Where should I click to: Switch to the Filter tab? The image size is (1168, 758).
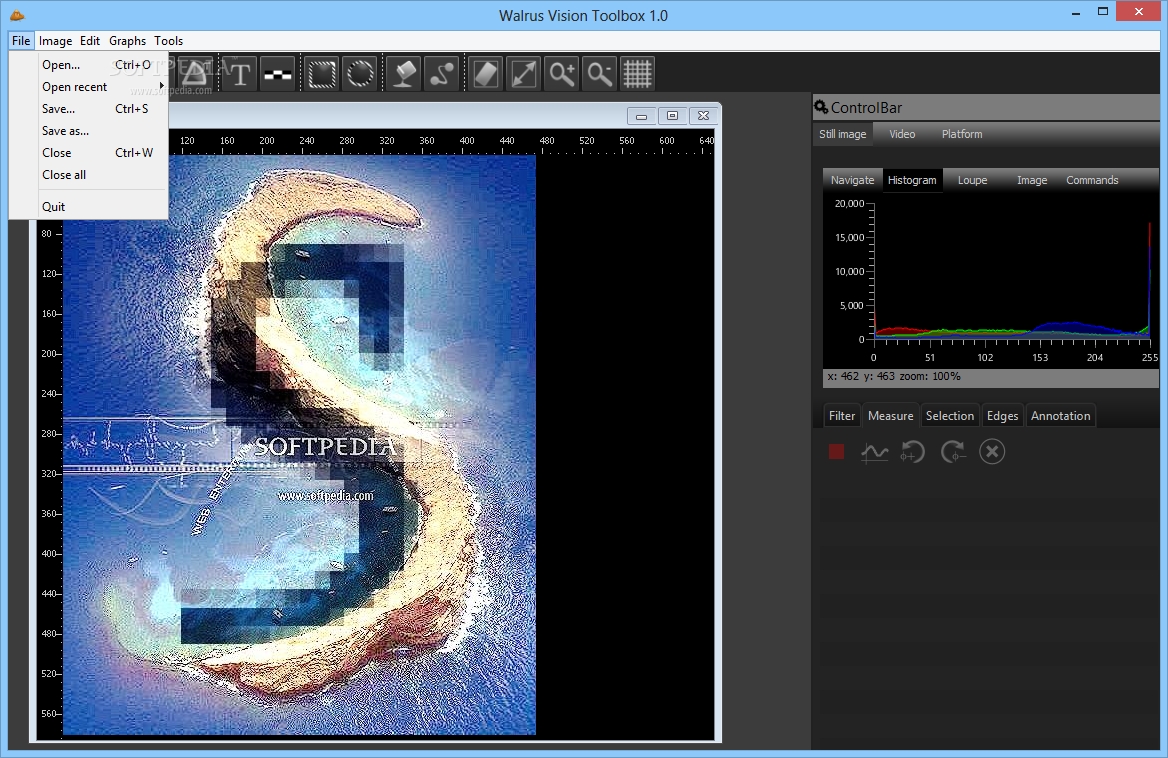pos(842,415)
